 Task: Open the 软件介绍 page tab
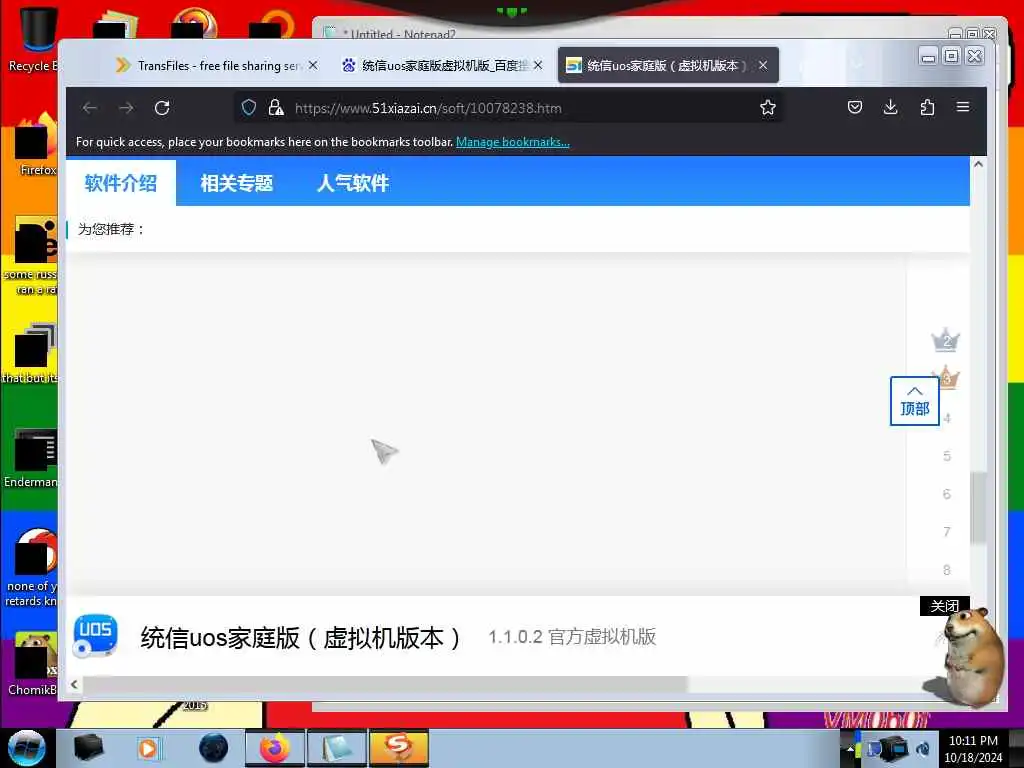pyautogui.click(x=121, y=183)
